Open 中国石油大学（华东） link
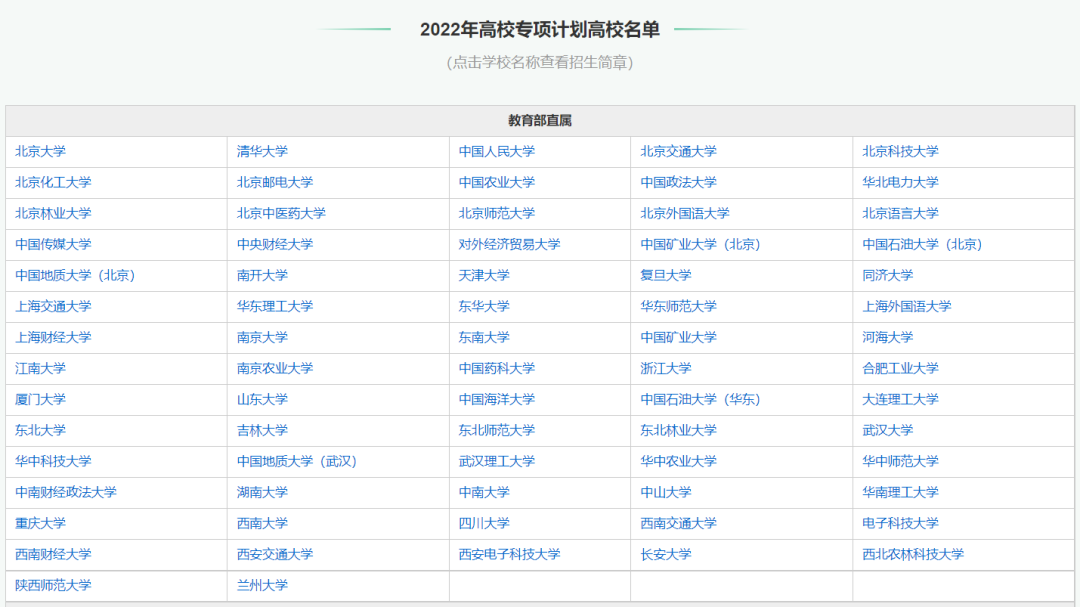 700,400
